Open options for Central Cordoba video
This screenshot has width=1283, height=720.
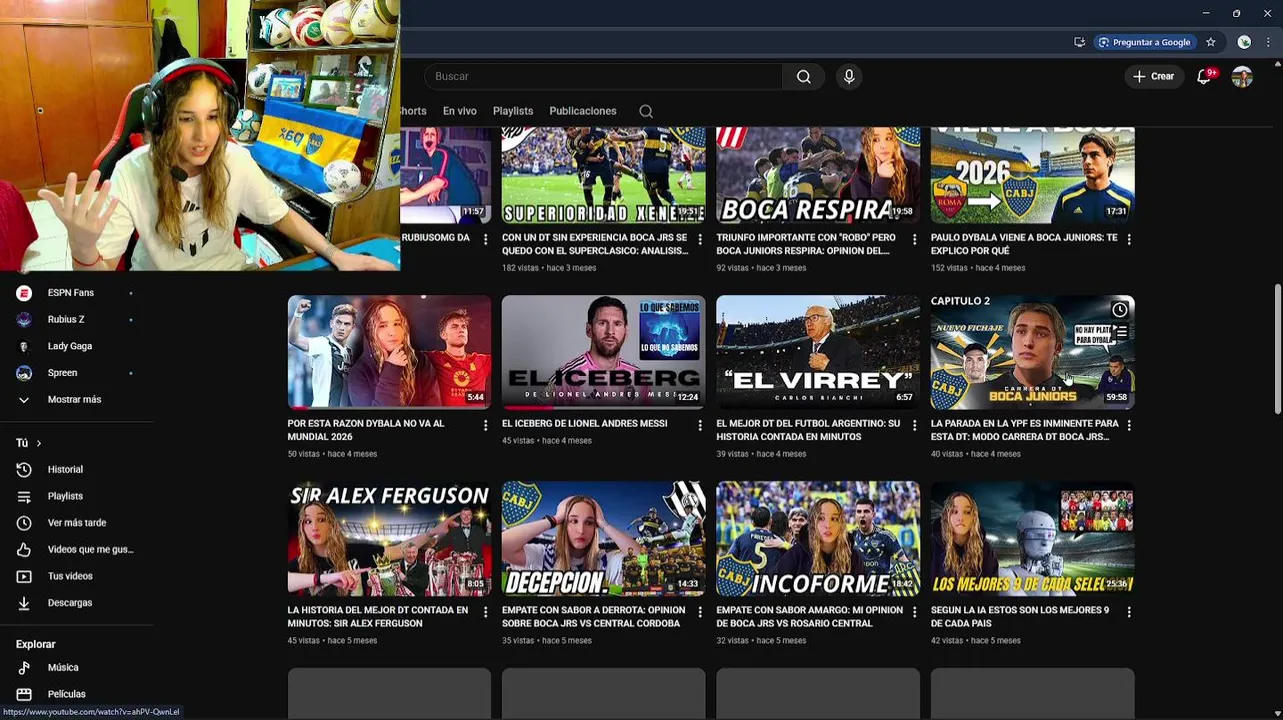[700, 612]
